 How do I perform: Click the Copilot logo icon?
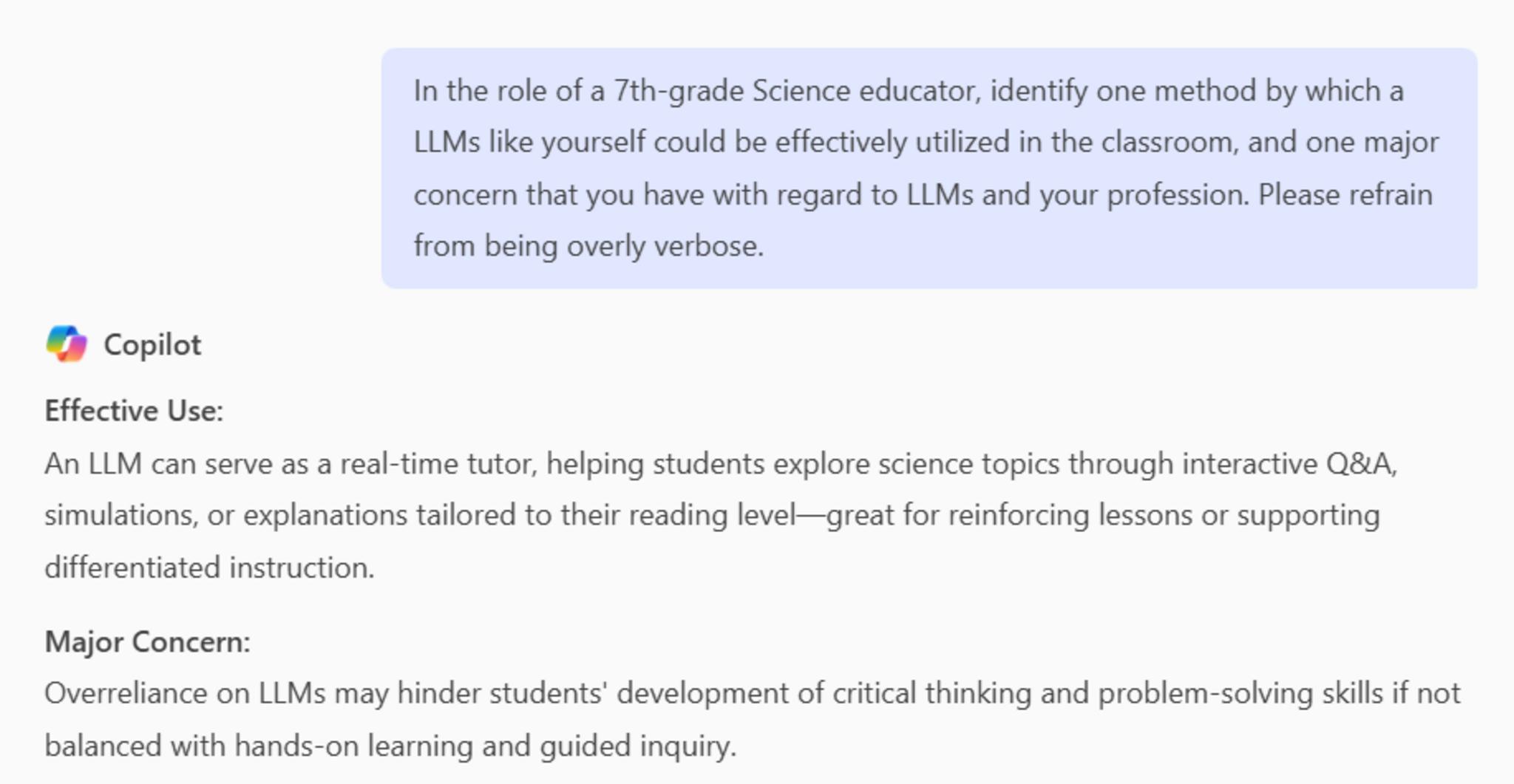click(x=67, y=344)
